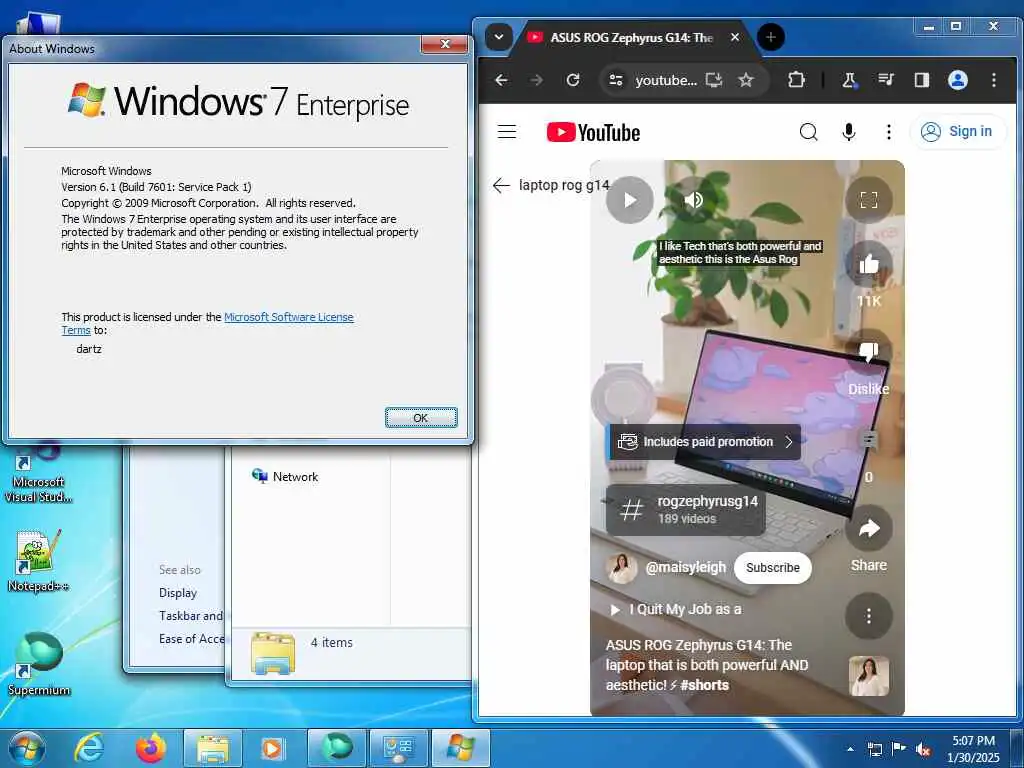1024x768 pixels.
Task: Switch to About Windows taskbar button
Action: pos(461,748)
